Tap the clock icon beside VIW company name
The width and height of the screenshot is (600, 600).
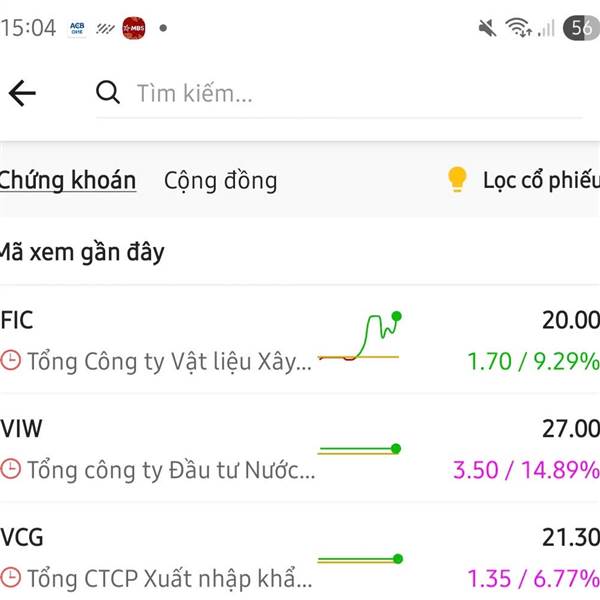point(11,469)
